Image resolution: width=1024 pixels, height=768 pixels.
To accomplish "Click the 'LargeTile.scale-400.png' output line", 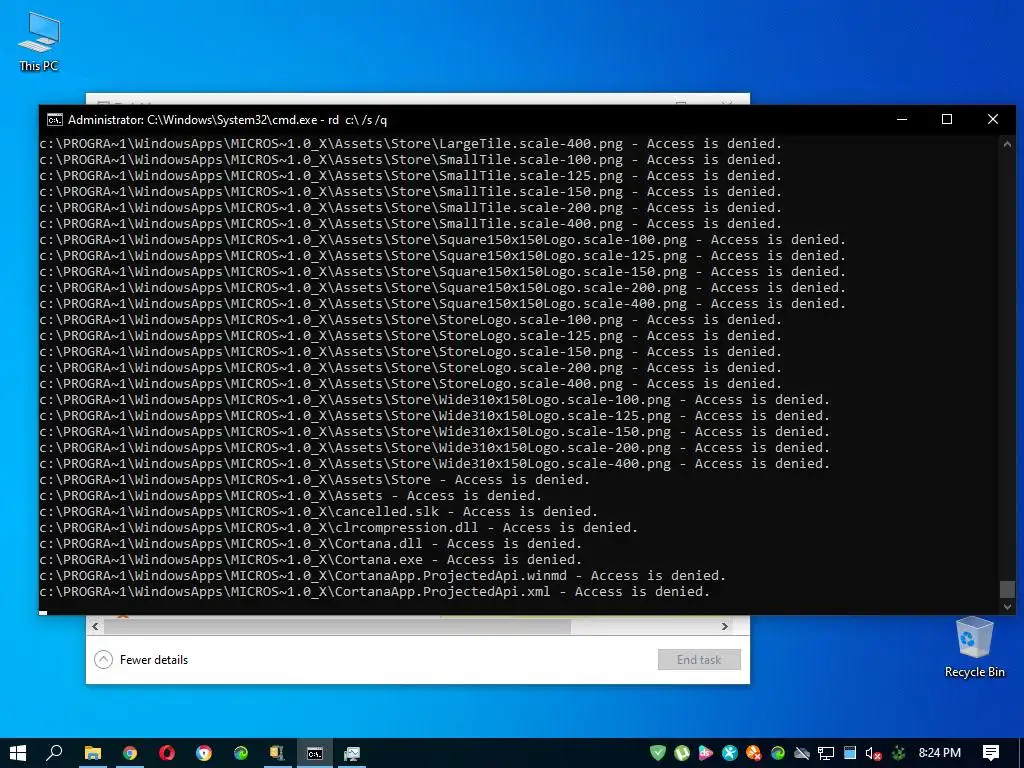I will click(410, 144).
